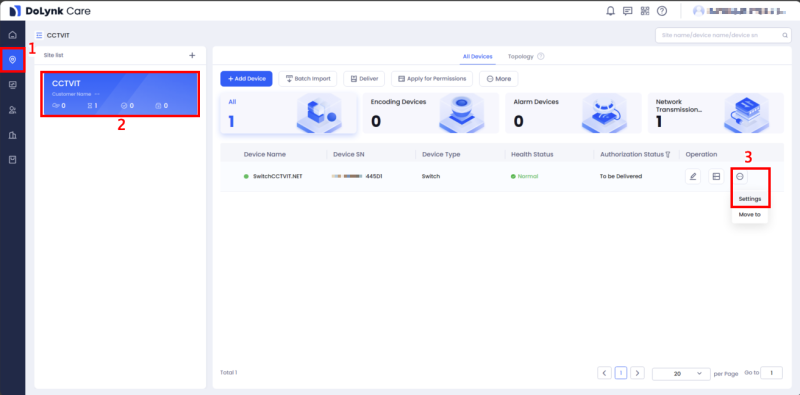Expand the per page dropdown showing 20

click(681, 374)
